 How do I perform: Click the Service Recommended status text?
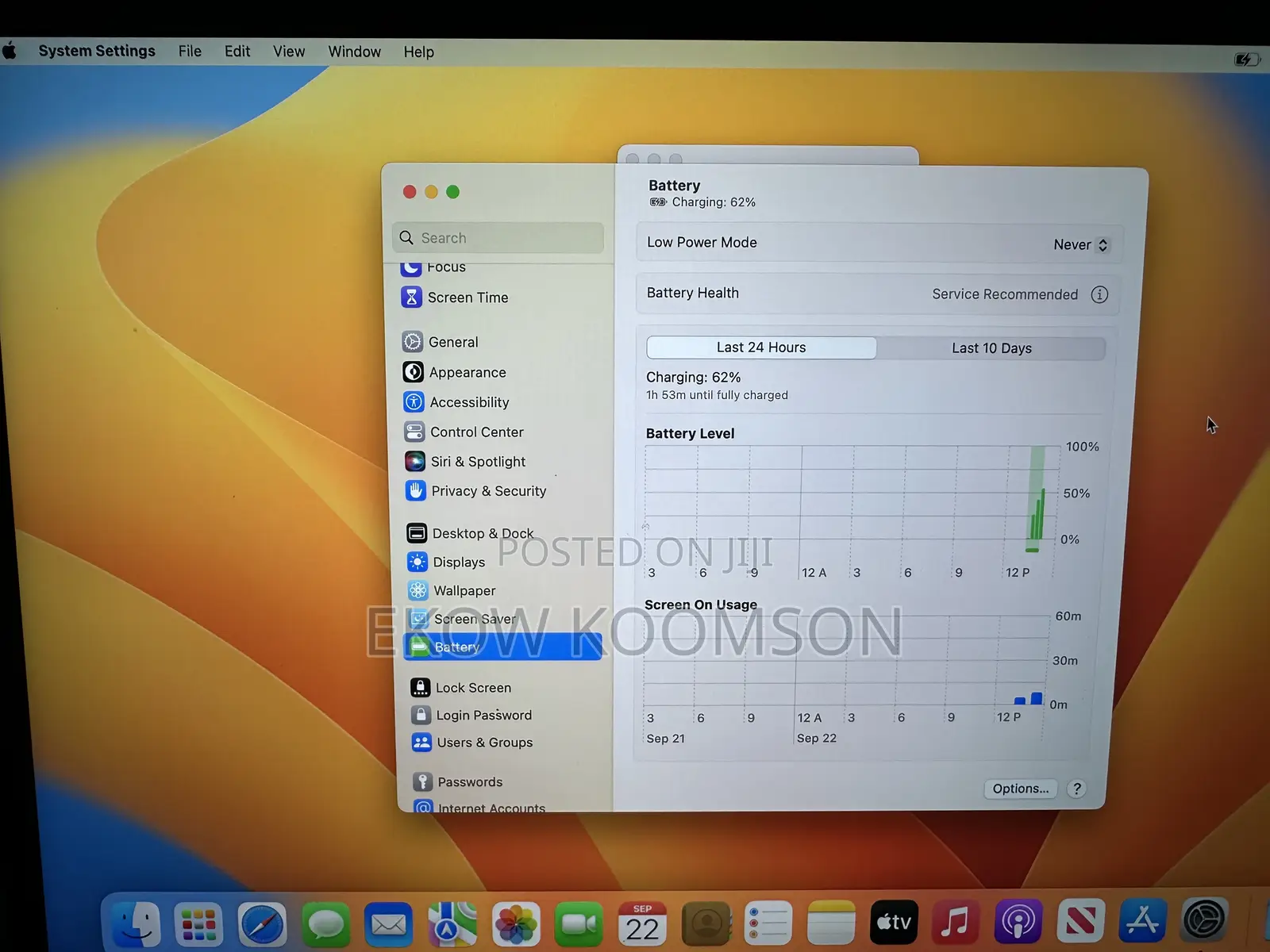click(x=1005, y=294)
